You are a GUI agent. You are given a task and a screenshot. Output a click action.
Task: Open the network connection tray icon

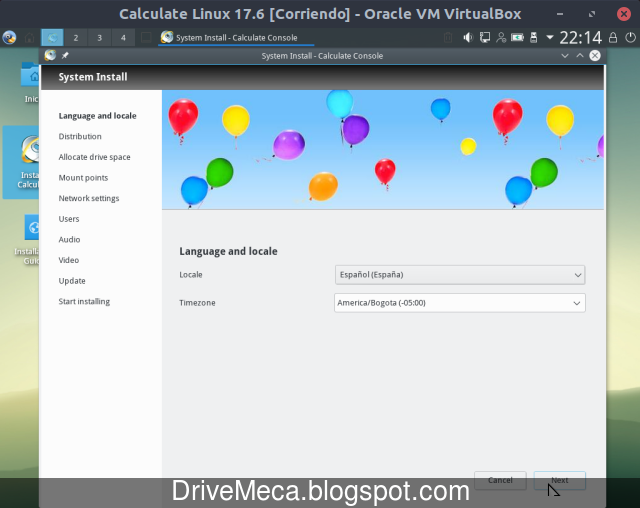pyautogui.click(x=484, y=38)
